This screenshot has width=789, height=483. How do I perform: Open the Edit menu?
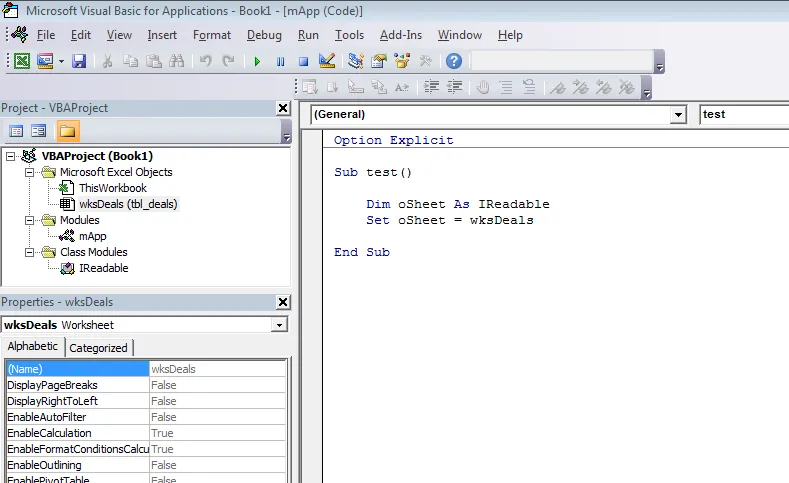pos(81,35)
